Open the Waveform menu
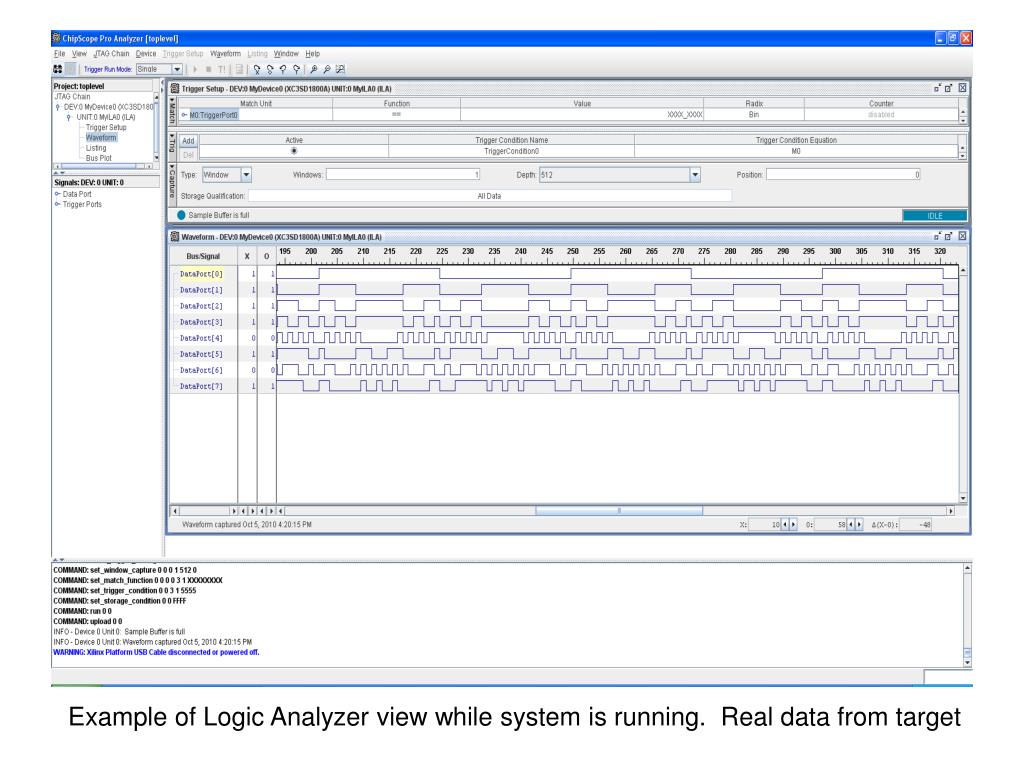 point(225,54)
